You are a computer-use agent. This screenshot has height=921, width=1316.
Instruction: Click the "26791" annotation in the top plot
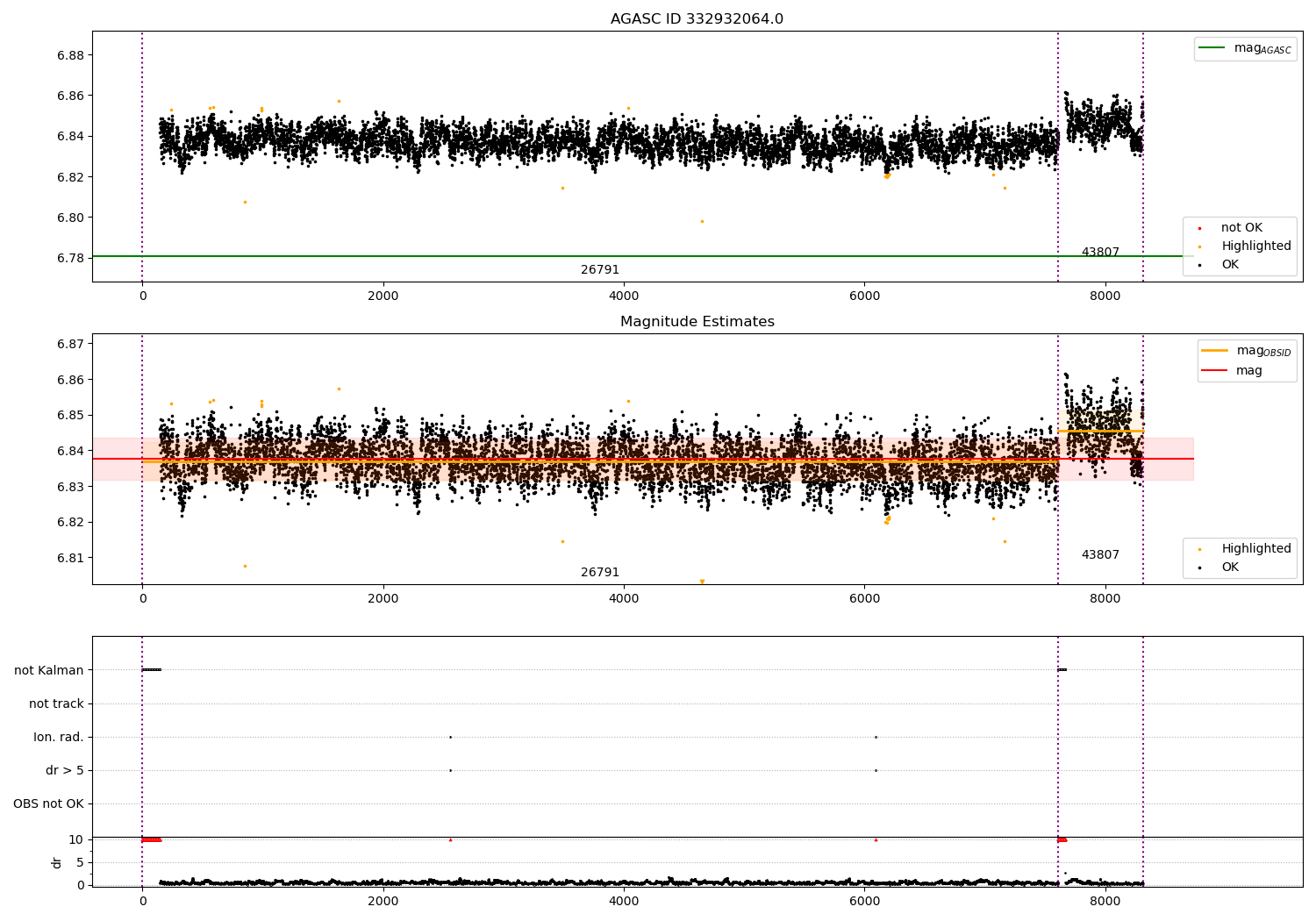click(600, 270)
